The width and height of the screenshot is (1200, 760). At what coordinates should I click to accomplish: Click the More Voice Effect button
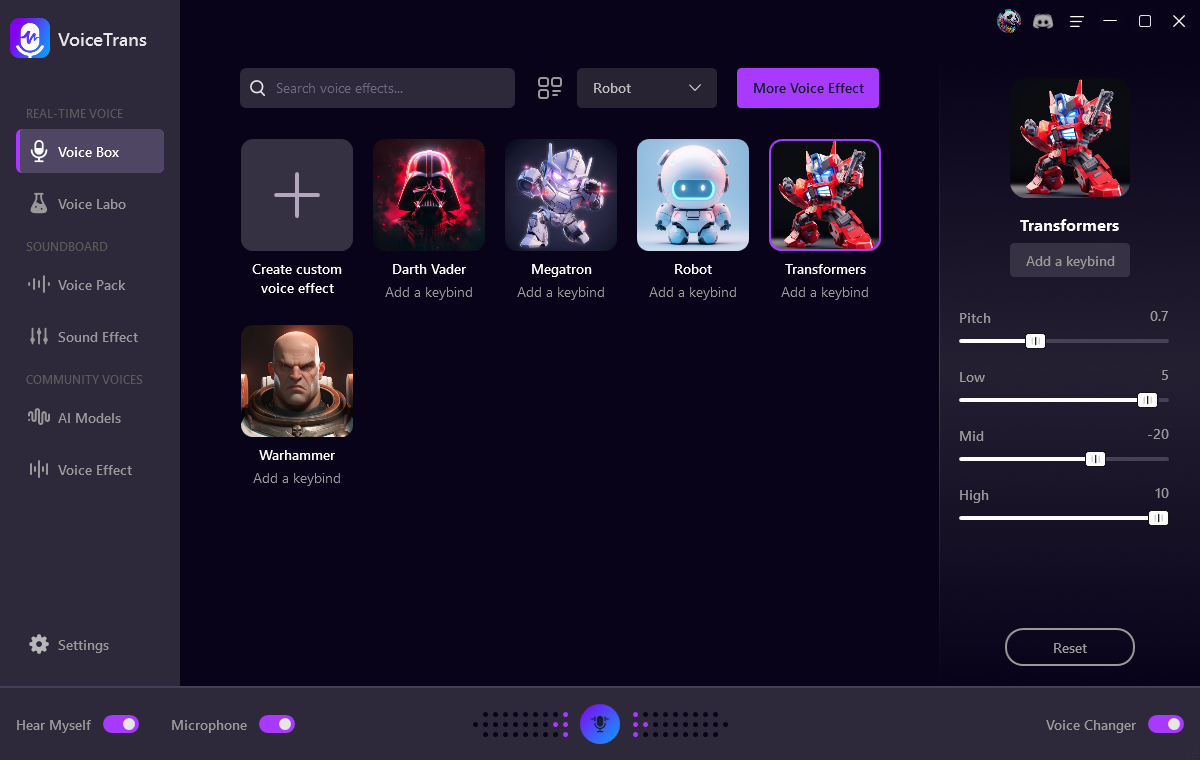point(808,88)
